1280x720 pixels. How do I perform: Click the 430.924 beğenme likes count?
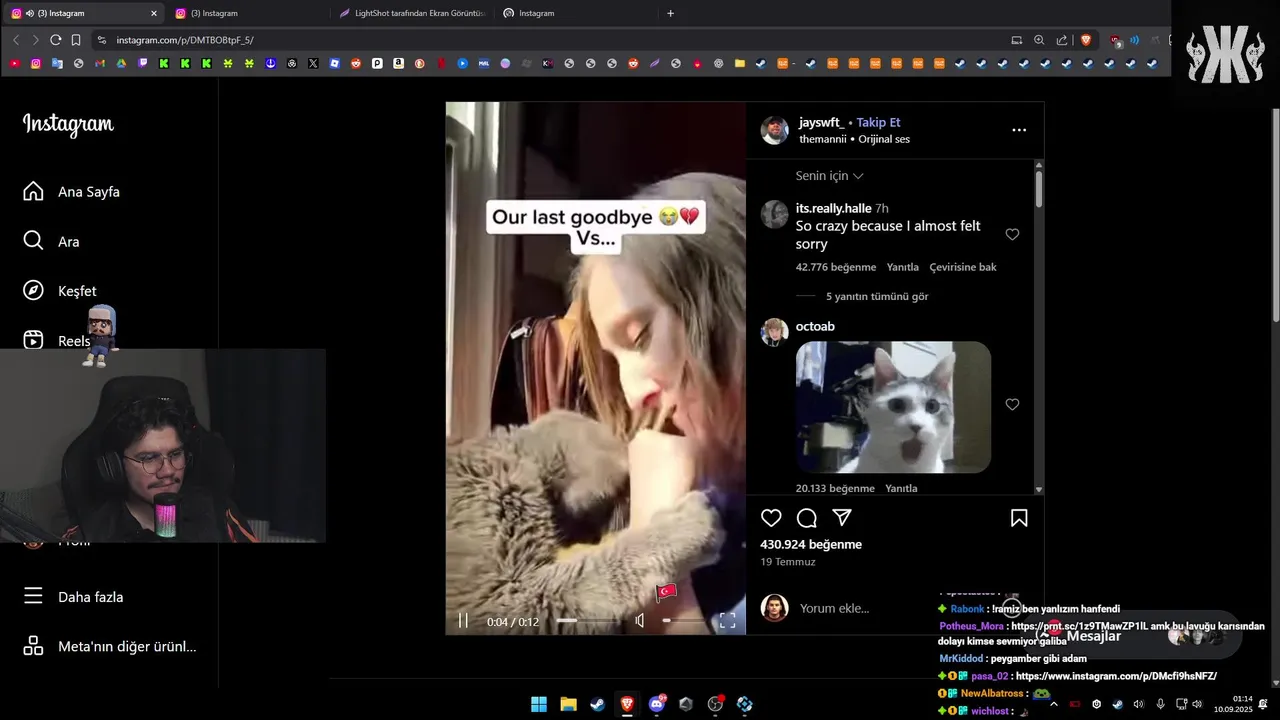click(811, 544)
